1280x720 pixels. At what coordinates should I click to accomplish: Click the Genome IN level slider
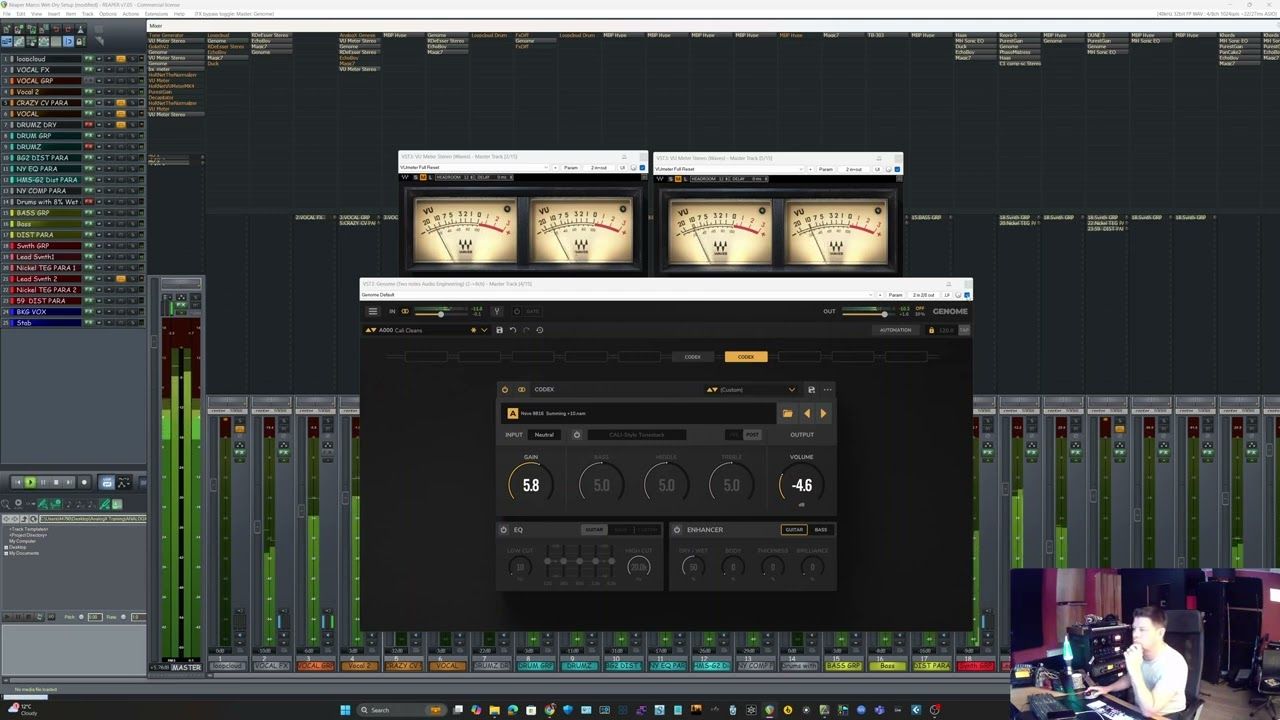pos(440,312)
